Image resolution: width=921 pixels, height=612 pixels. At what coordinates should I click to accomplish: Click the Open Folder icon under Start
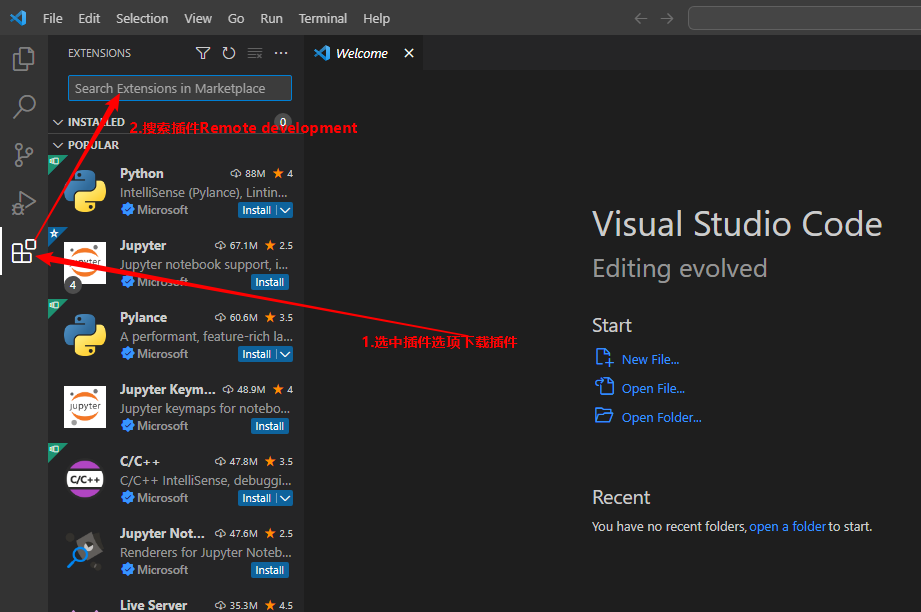pyautogui.click(x=604, y=415)
